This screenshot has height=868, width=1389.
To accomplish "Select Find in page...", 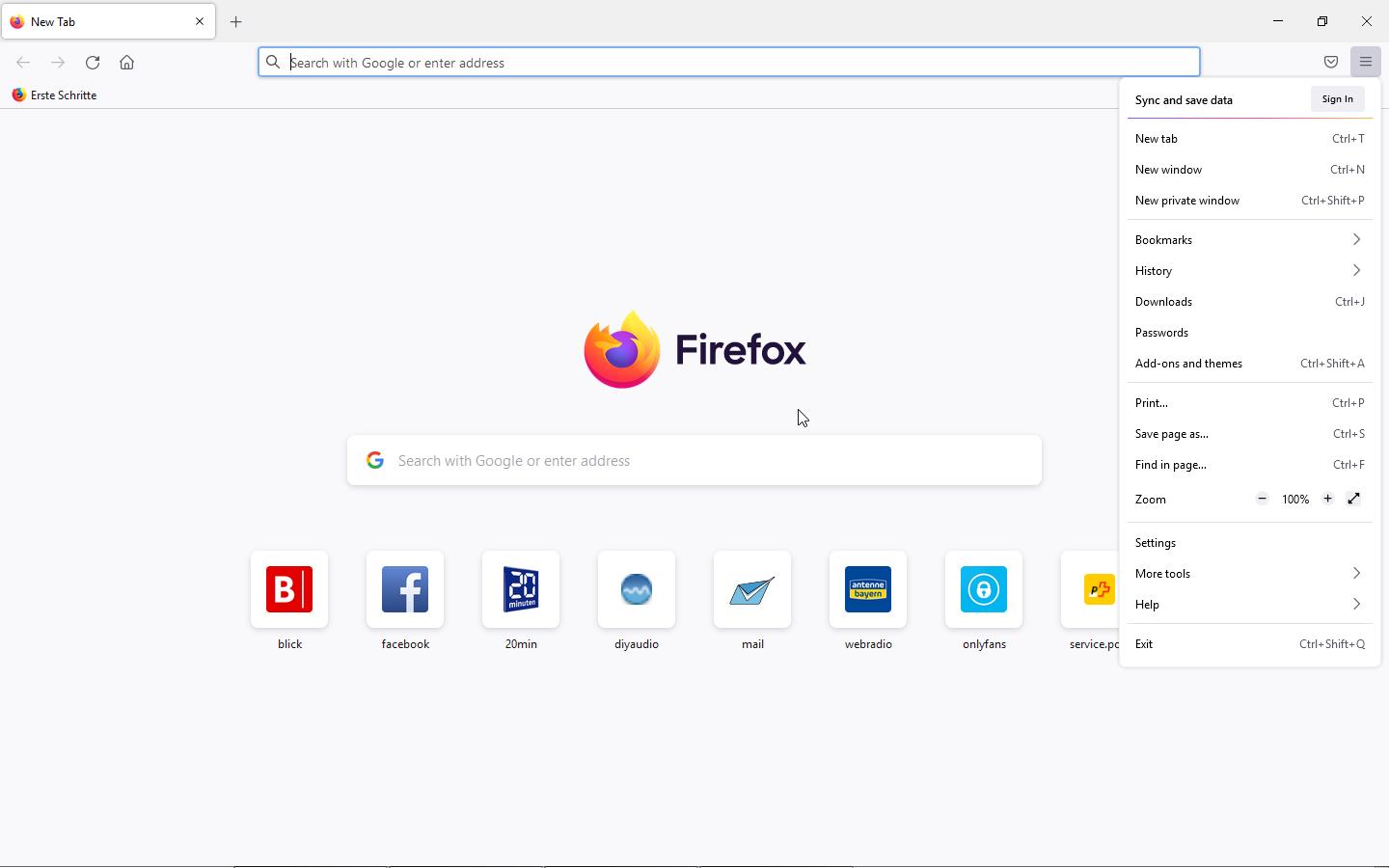I will tap(1249, 465).
